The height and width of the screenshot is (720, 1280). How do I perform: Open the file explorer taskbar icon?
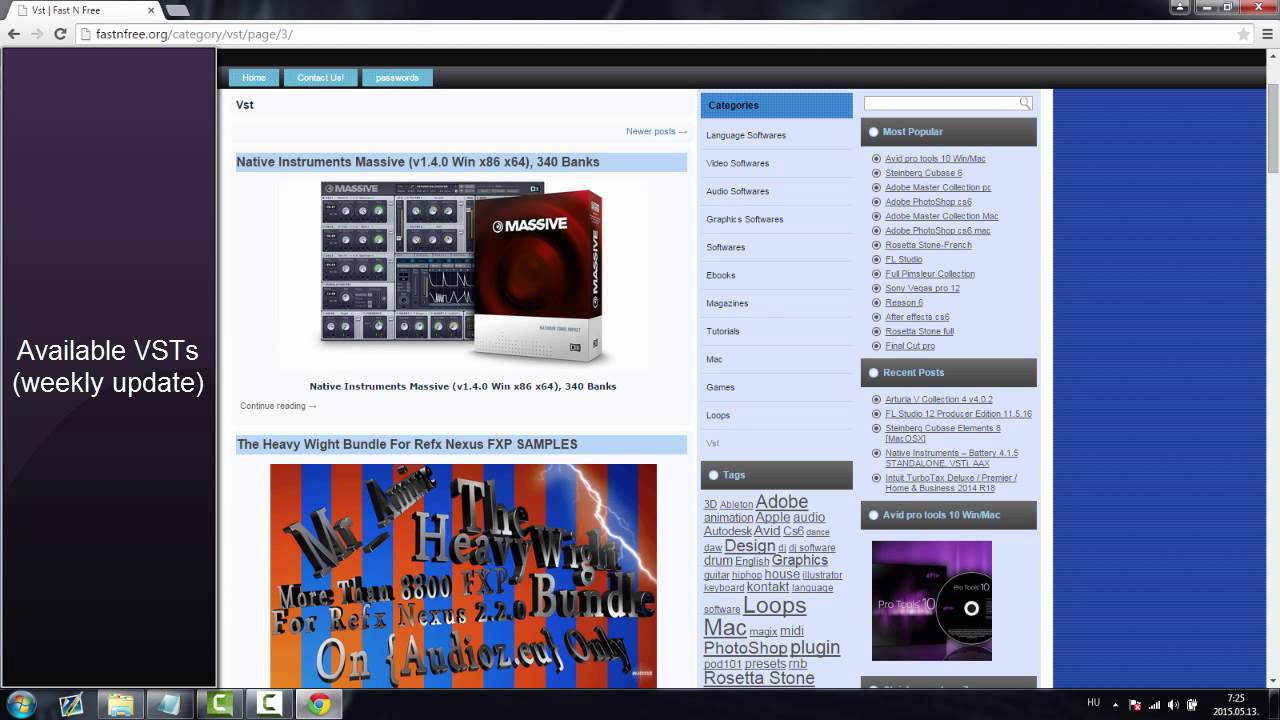(x=121, y=704)
